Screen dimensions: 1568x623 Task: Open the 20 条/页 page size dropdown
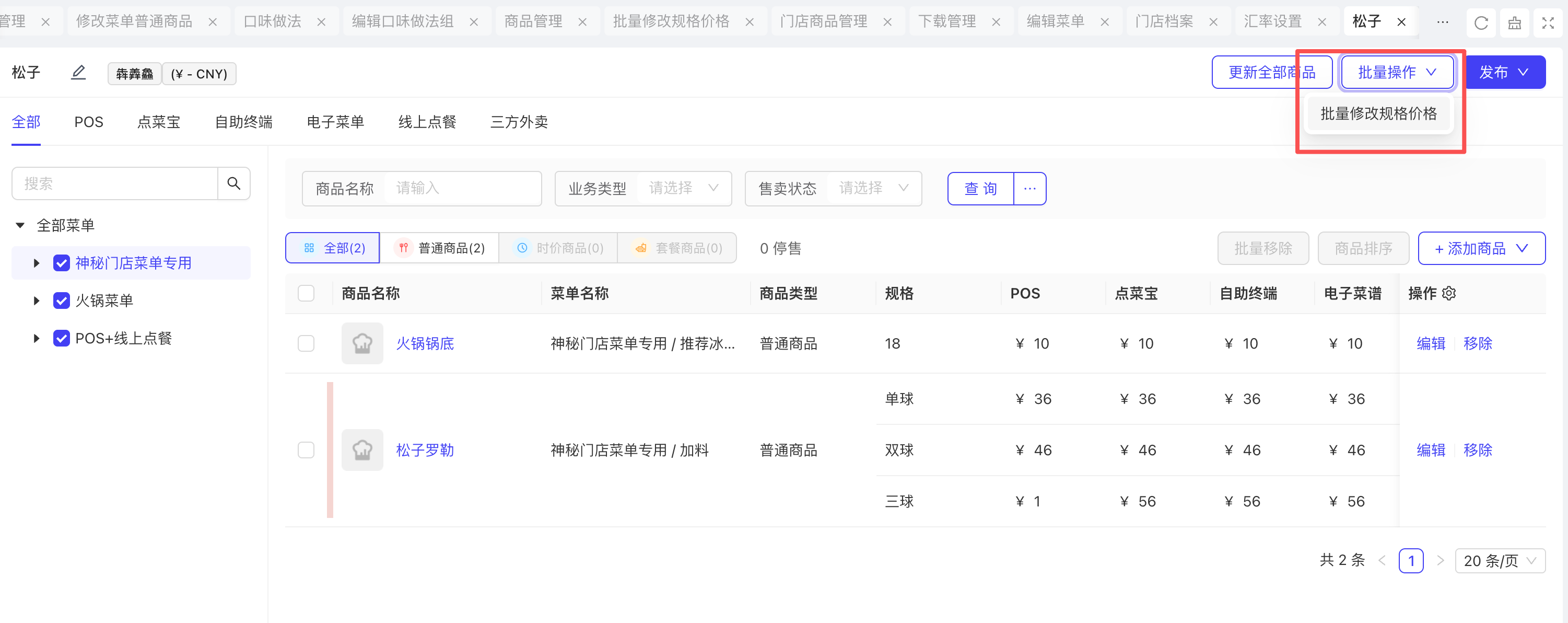pyautogui.click(x=1500, y=560)
